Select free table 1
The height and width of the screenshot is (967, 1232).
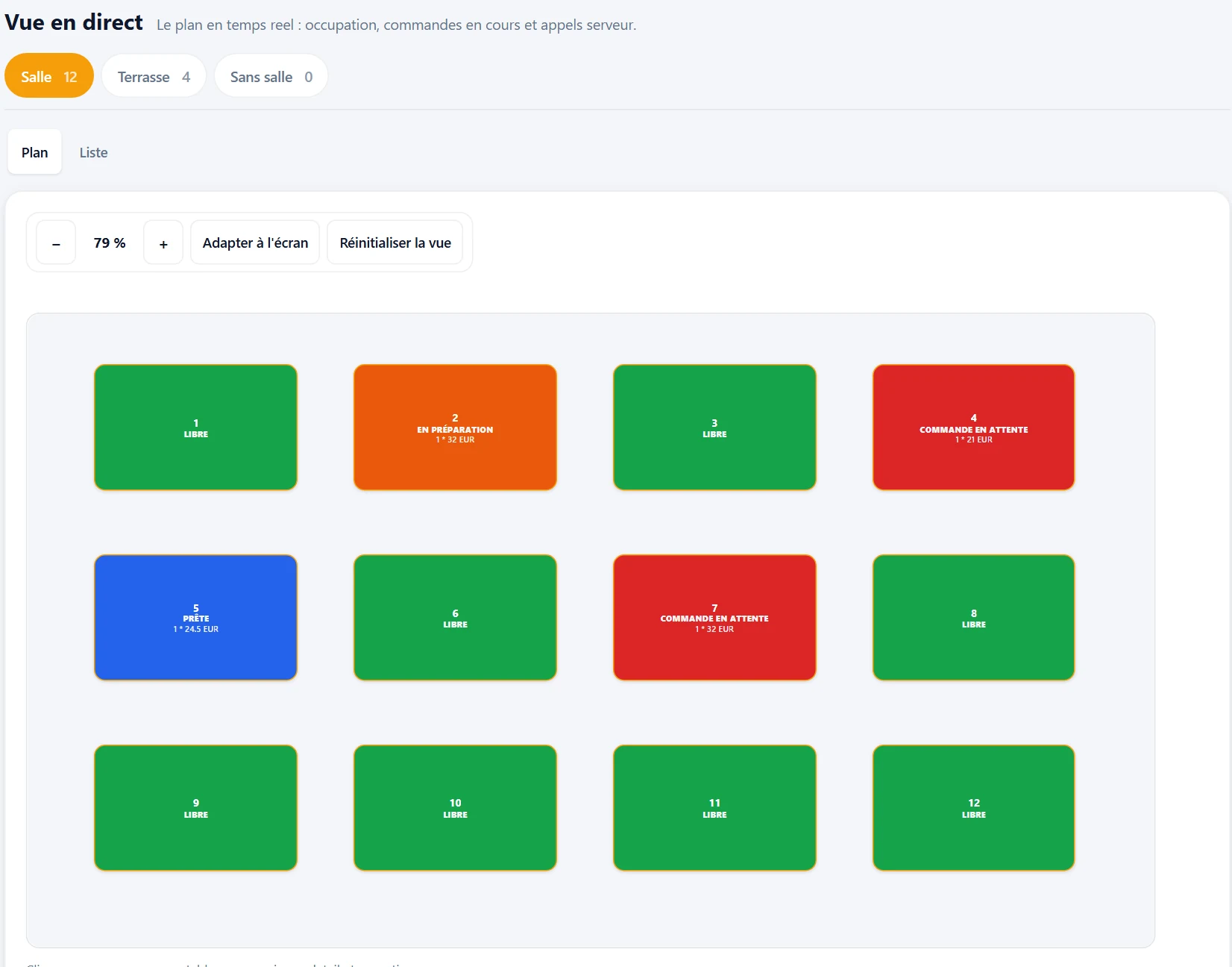pos(196,428)
